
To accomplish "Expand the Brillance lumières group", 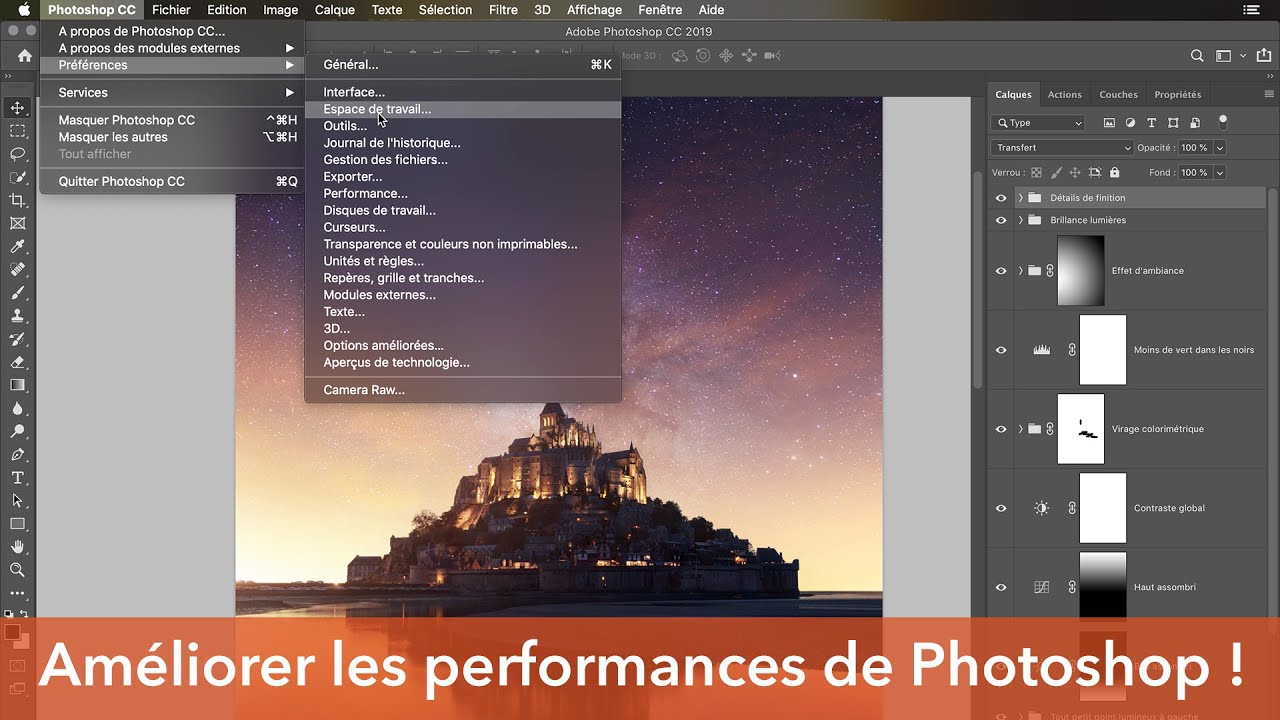I will [1020, 220].
